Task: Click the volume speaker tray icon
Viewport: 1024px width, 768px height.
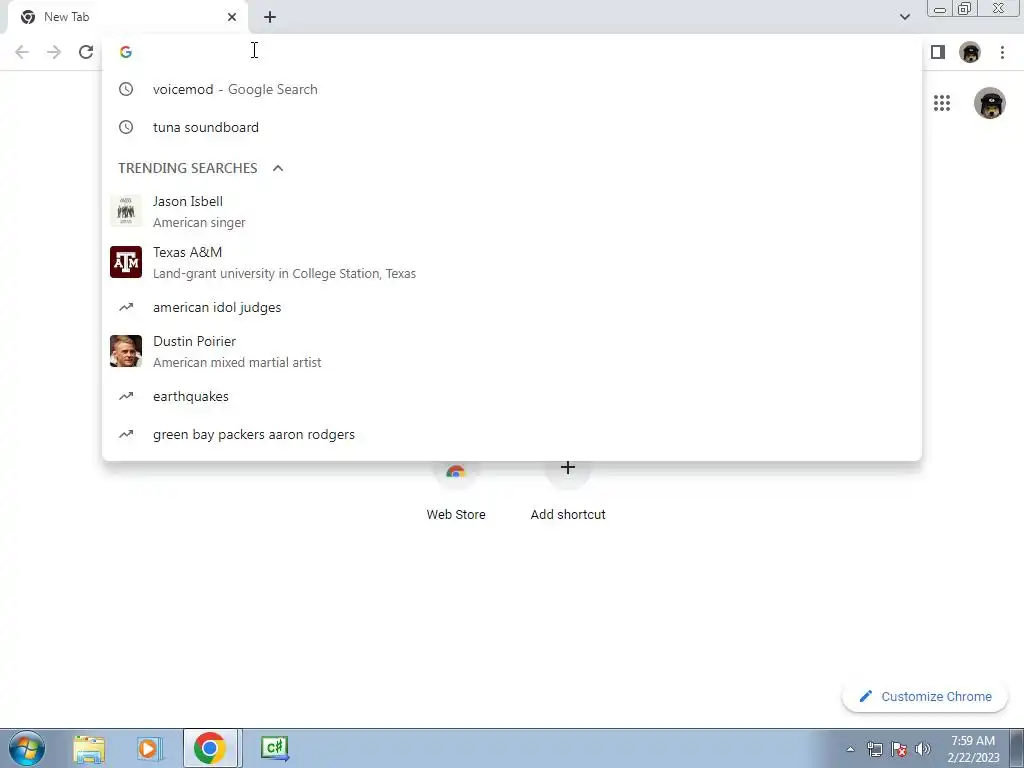Action: [923, 749]
